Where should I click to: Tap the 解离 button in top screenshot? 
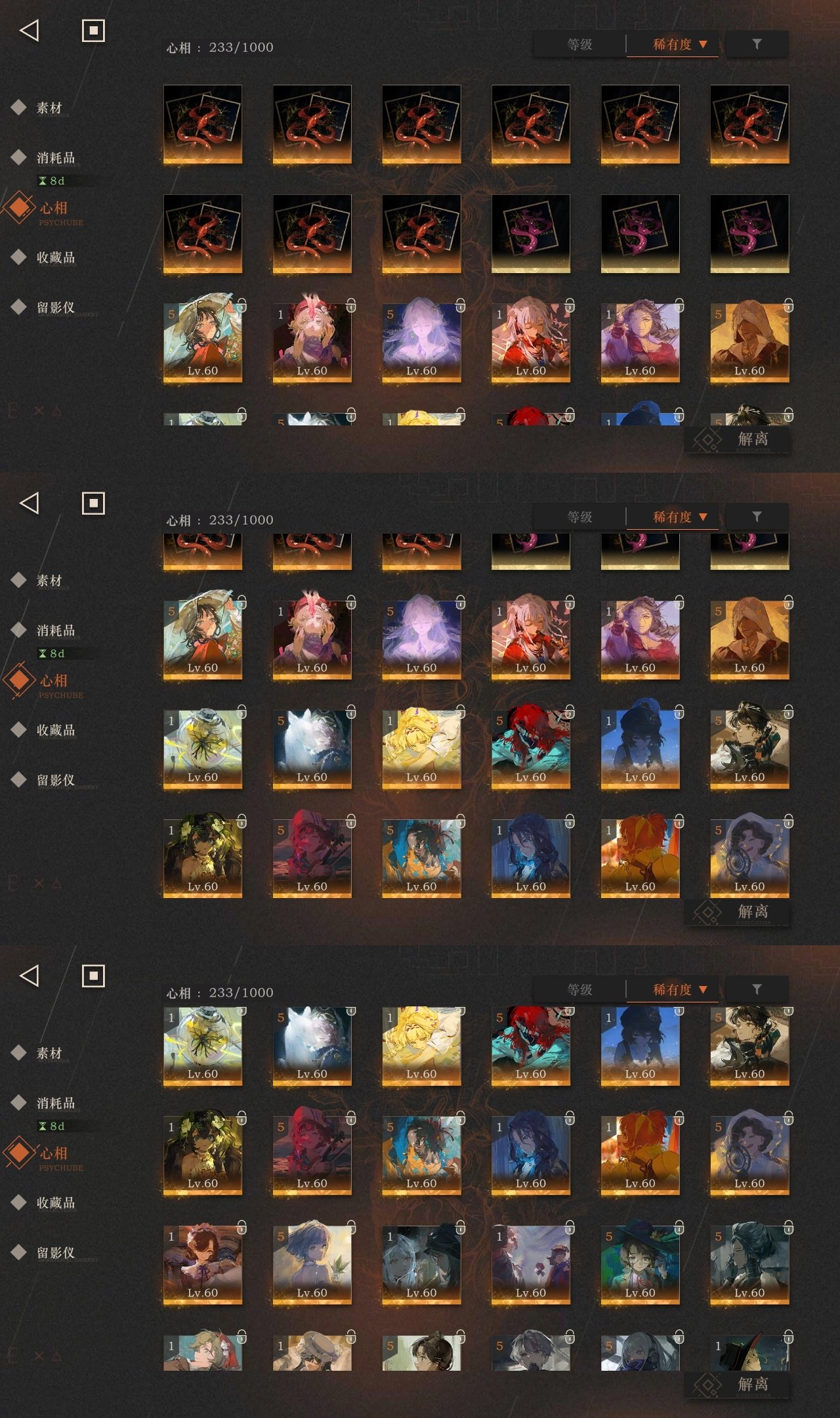click(x=737, y=439)
